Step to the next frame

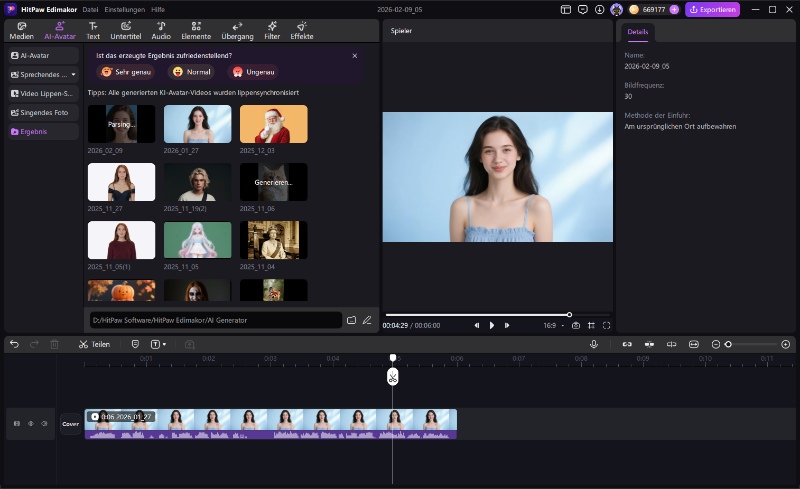507,325
